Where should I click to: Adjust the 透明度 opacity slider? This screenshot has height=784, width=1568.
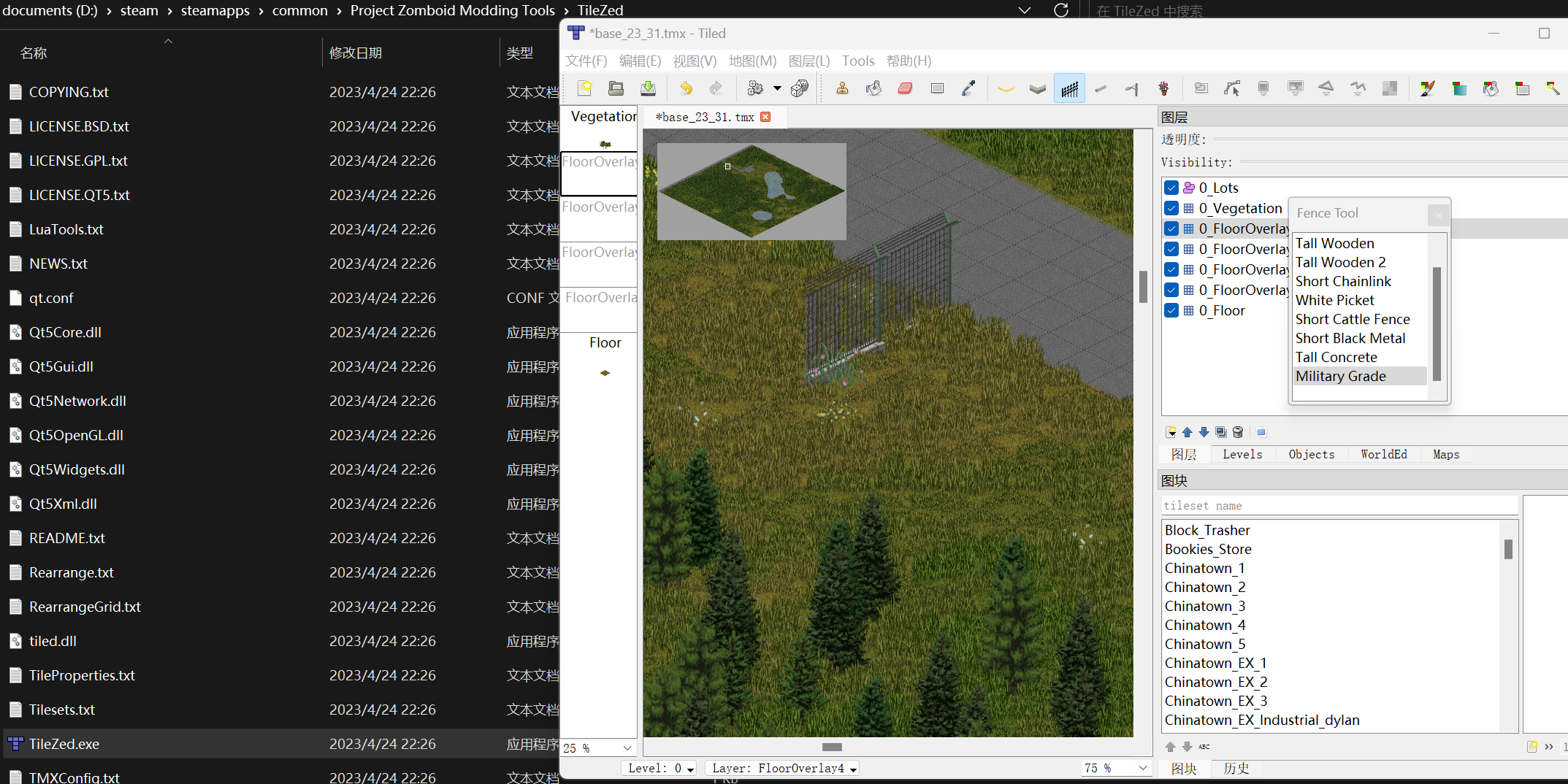click(x=1390, y=139)
